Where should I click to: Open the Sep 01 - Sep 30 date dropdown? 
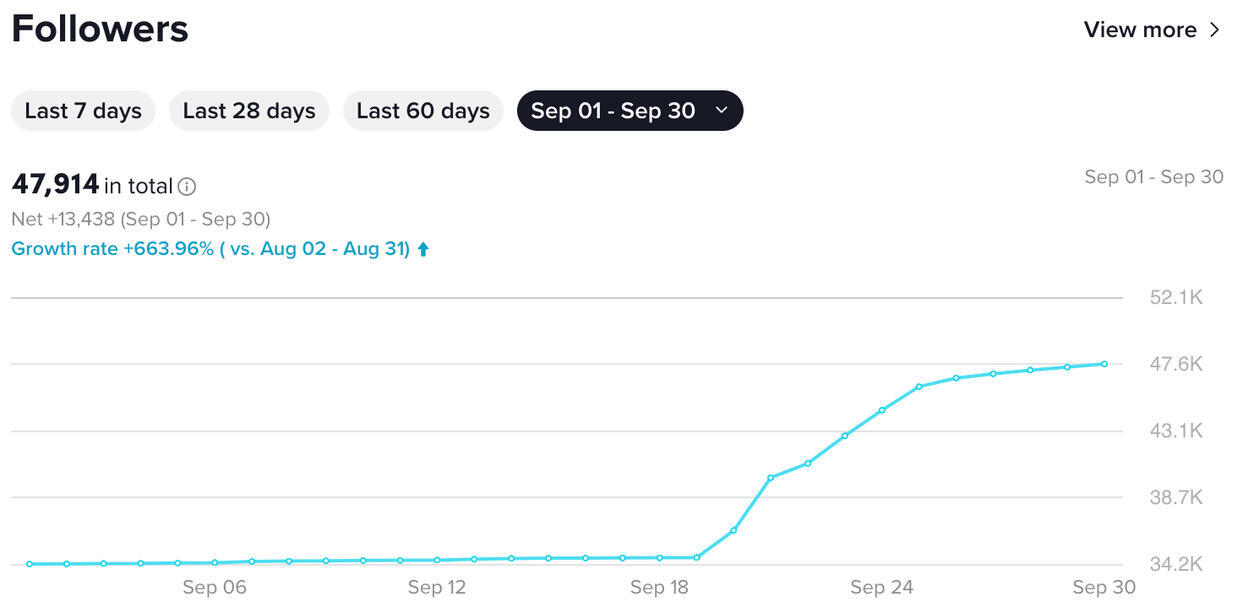tap(612, 111)
